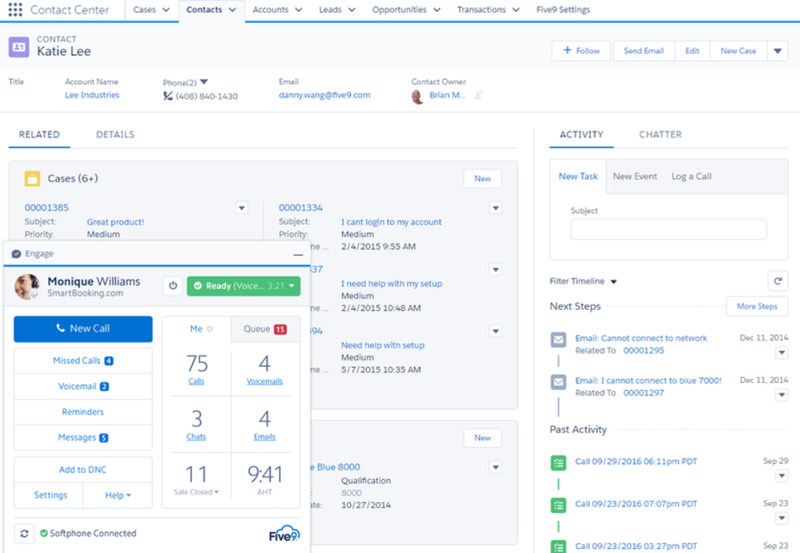The width and height of the screenshot is (800, 553).
Task: Open the Cases tab dropdown chevron
Action: click(165, 10)
